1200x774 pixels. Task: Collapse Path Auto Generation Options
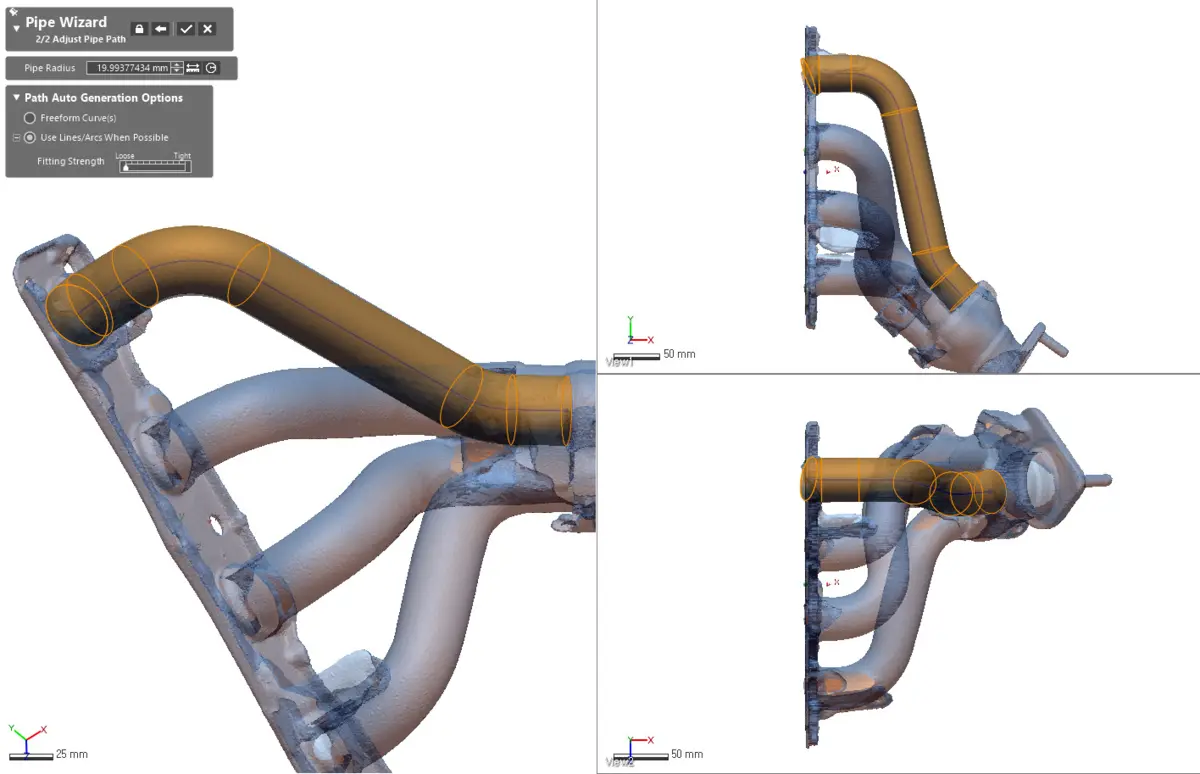click(16, 97)
